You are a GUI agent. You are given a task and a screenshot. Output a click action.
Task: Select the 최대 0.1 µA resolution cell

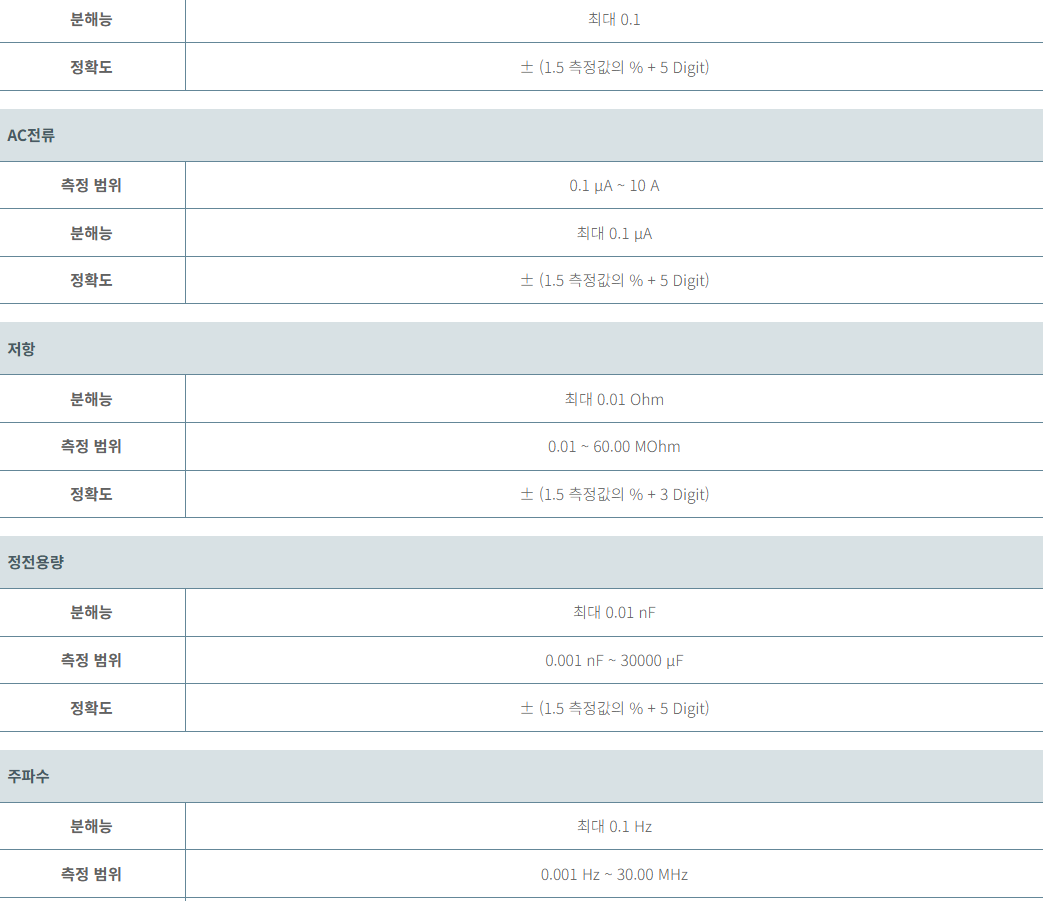coord(614,233)
